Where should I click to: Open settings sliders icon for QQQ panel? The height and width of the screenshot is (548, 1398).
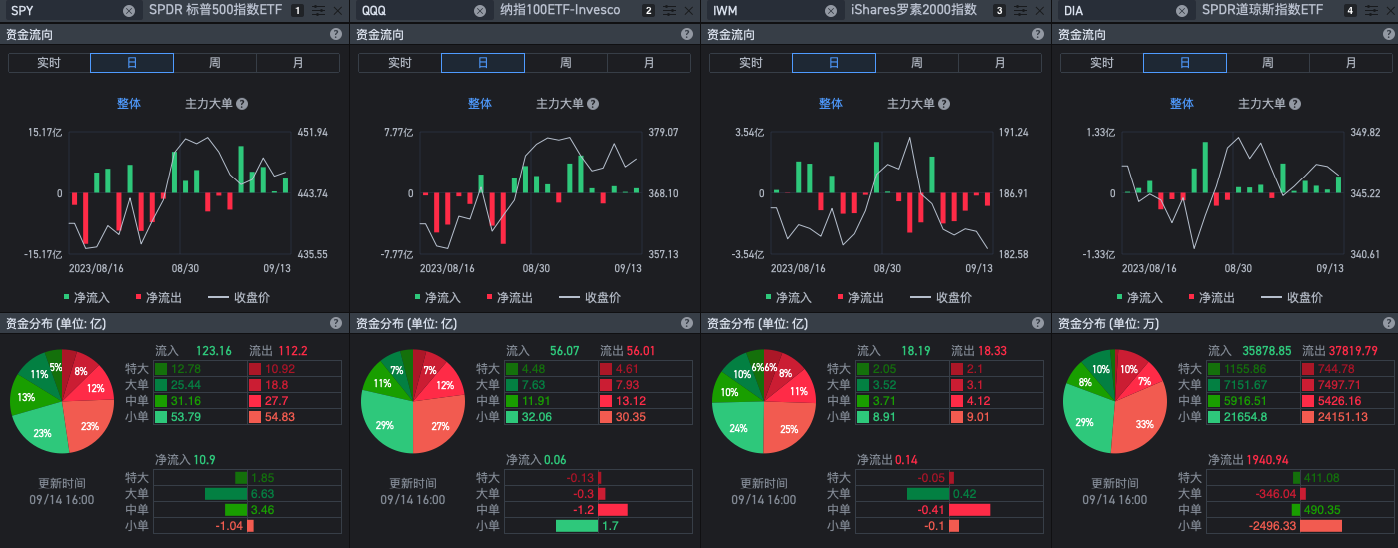coord(669,11)
